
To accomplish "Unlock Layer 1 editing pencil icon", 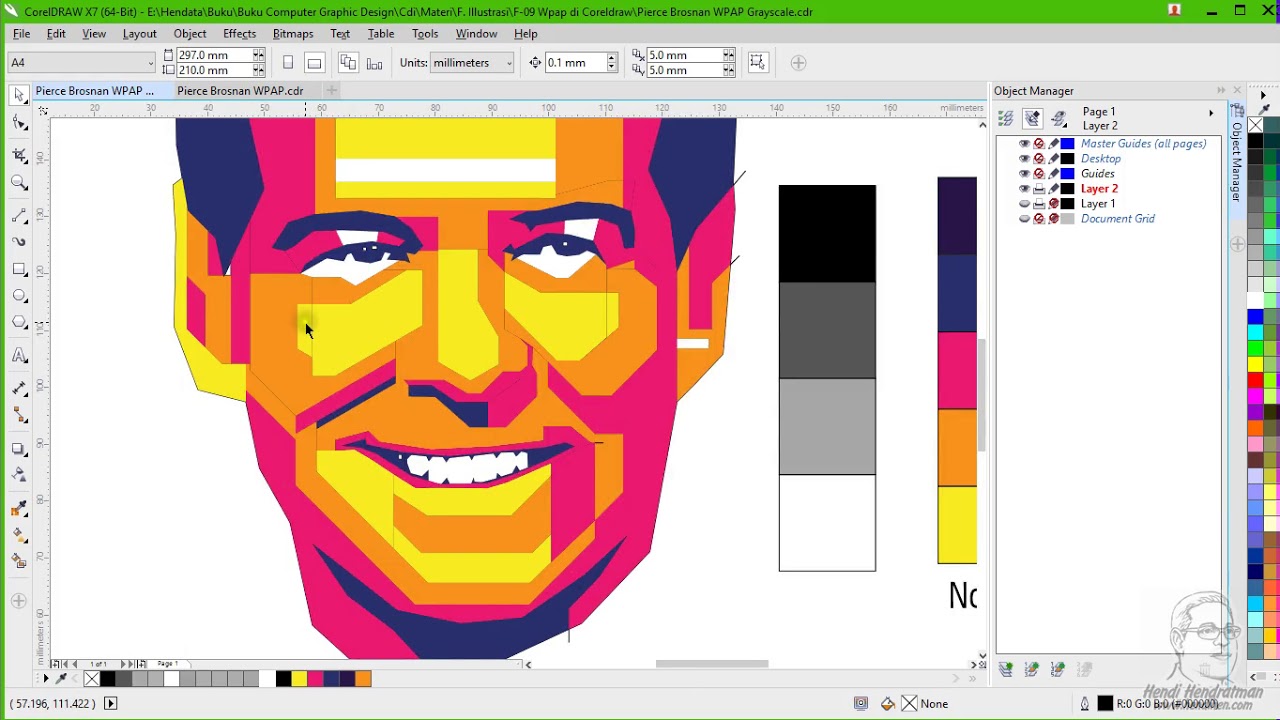I will tap(1054, 204).
